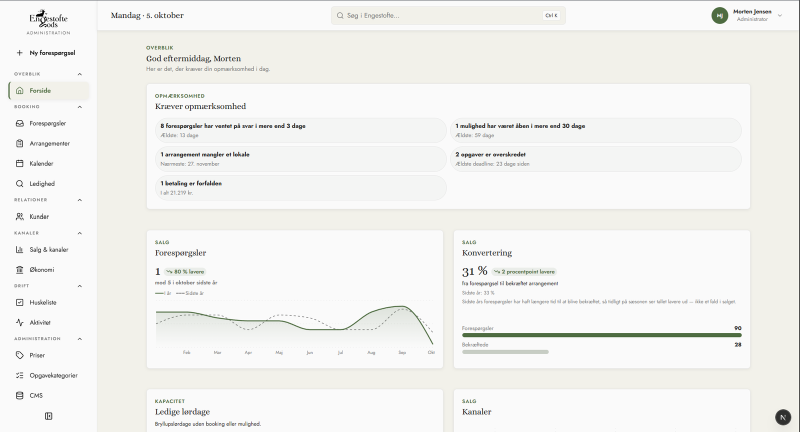The height and width of the screenshot is (432, 800).
Task: Go to Ledighed in the sidebar
Action: [48, 184]
